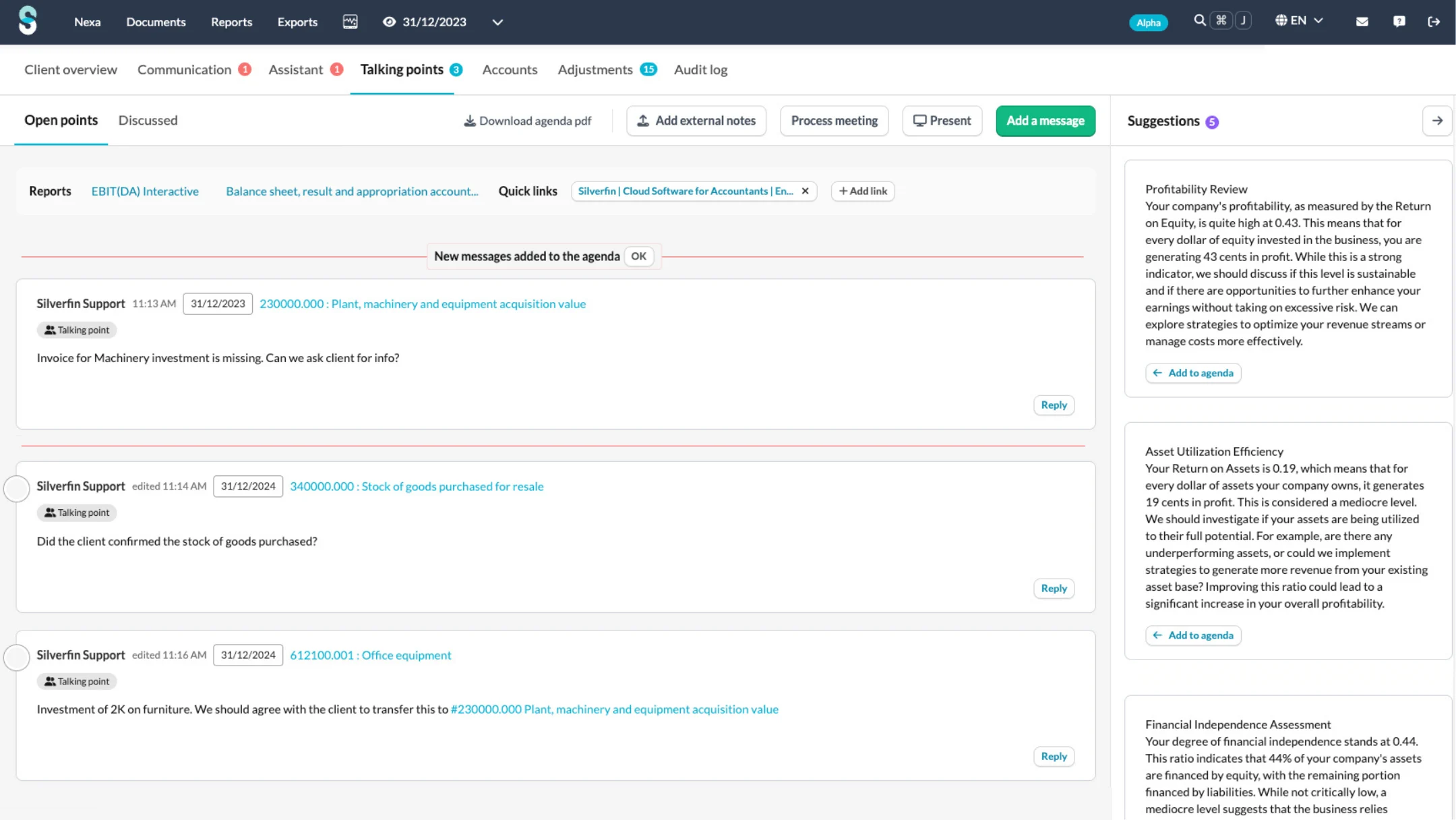Open the monitoring chart icon in navbar
Screen dimensions: 1456x820
[350, 22]
